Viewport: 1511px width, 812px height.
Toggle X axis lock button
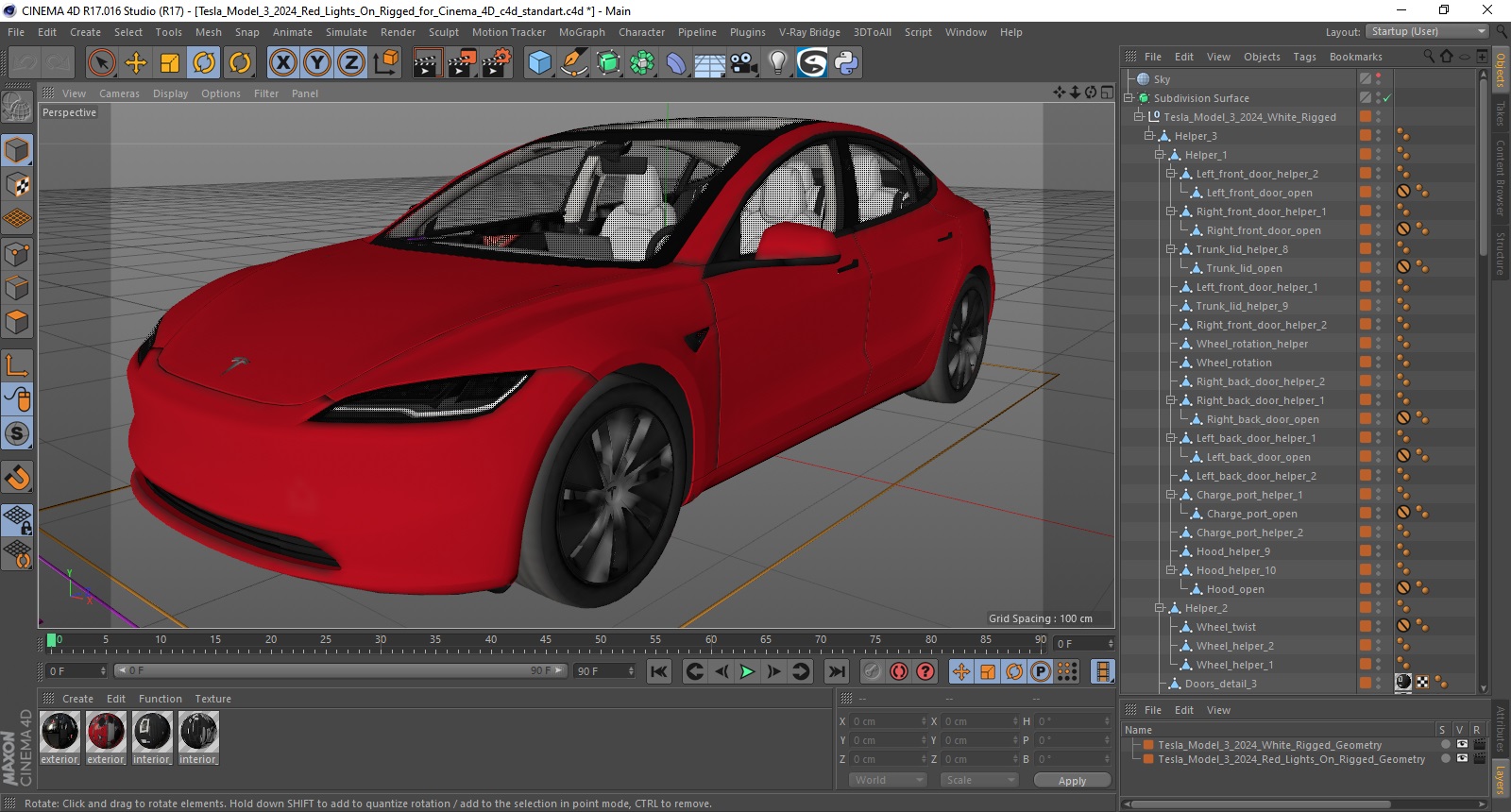coord(282,63)
